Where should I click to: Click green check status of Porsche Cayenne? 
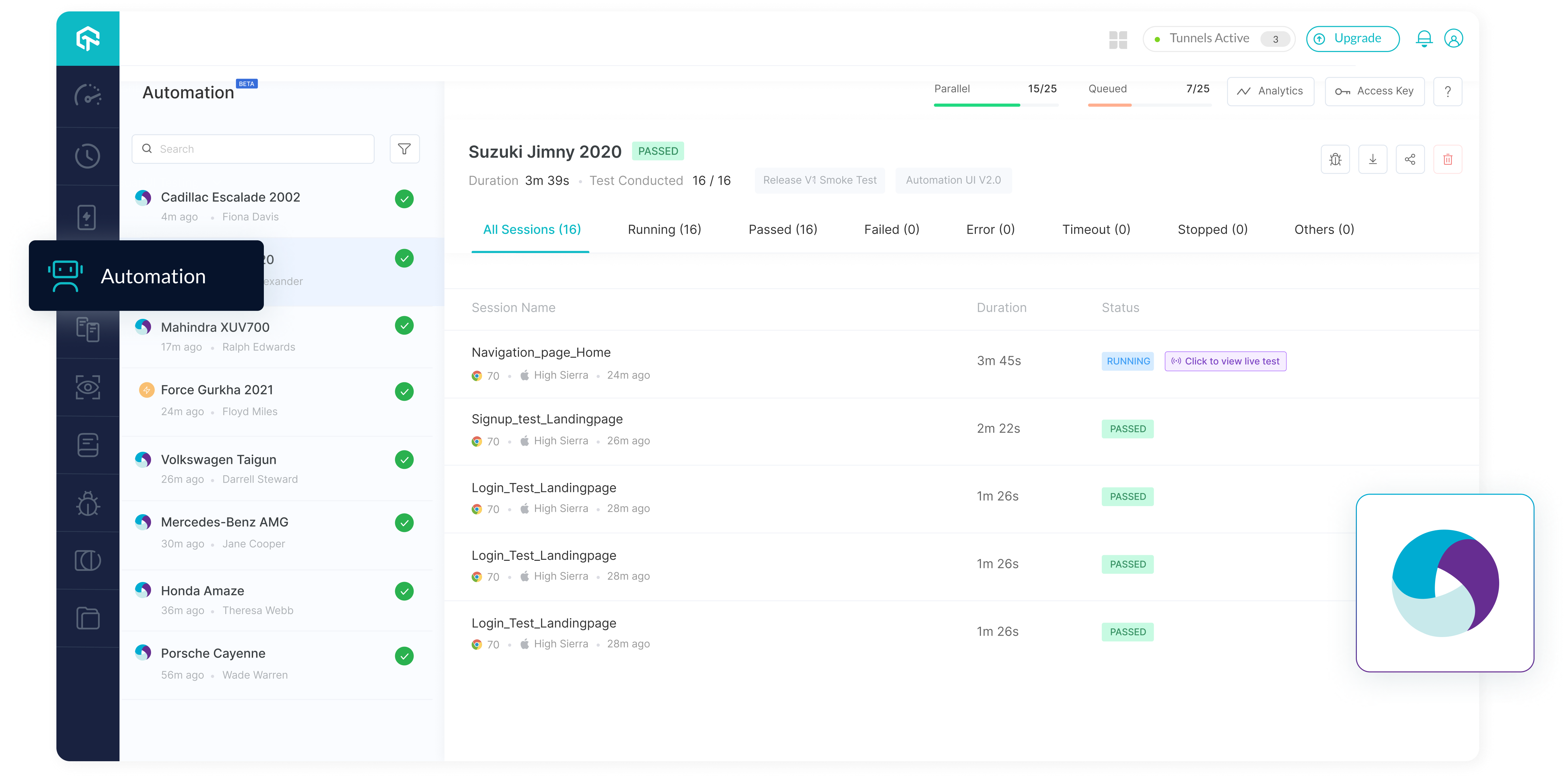pos(404,655)
